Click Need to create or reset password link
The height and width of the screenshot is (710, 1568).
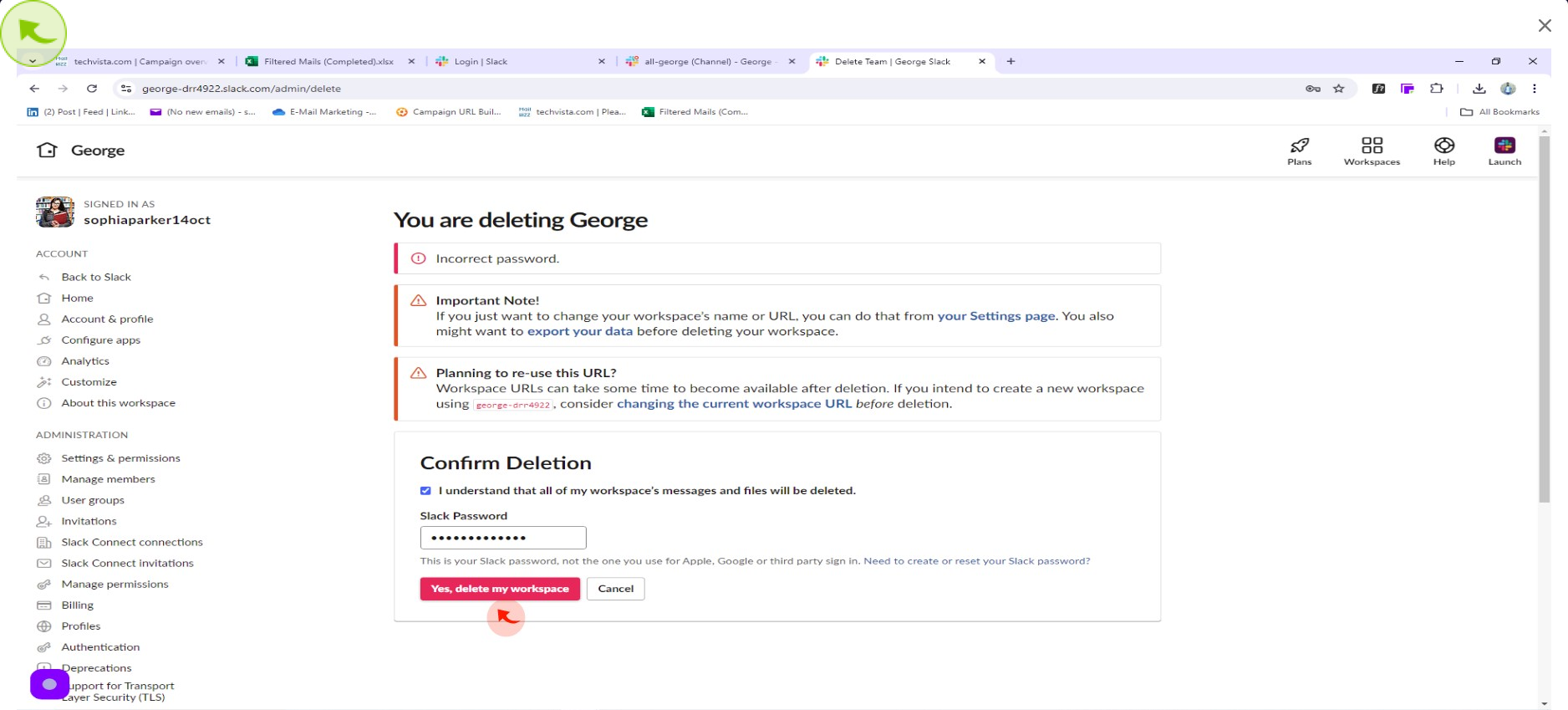pos(976,561)
